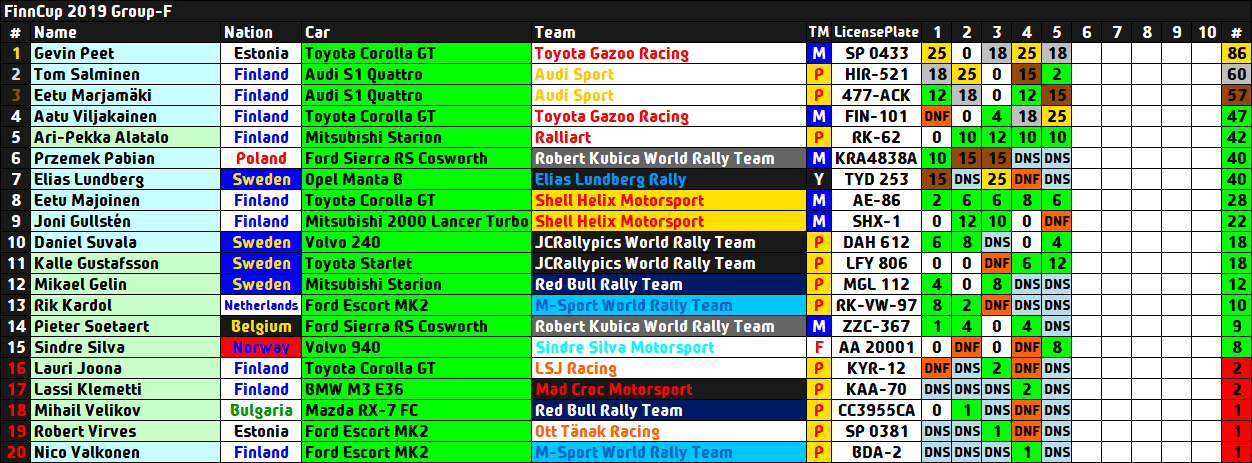
Task: Click Tom Salminen's total points 60
Action: (1237, 74)
